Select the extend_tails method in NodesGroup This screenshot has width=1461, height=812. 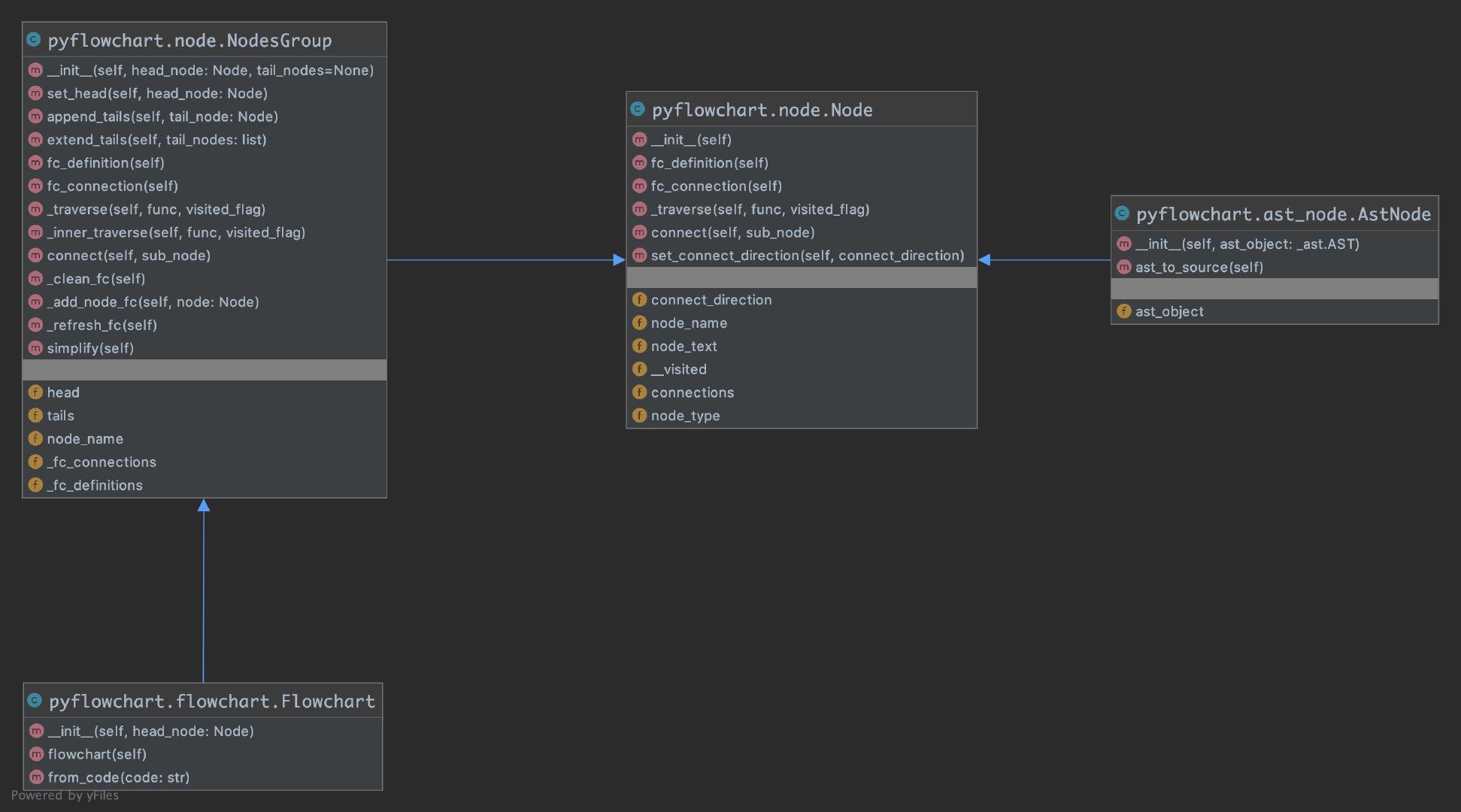[x=156, y=140]
